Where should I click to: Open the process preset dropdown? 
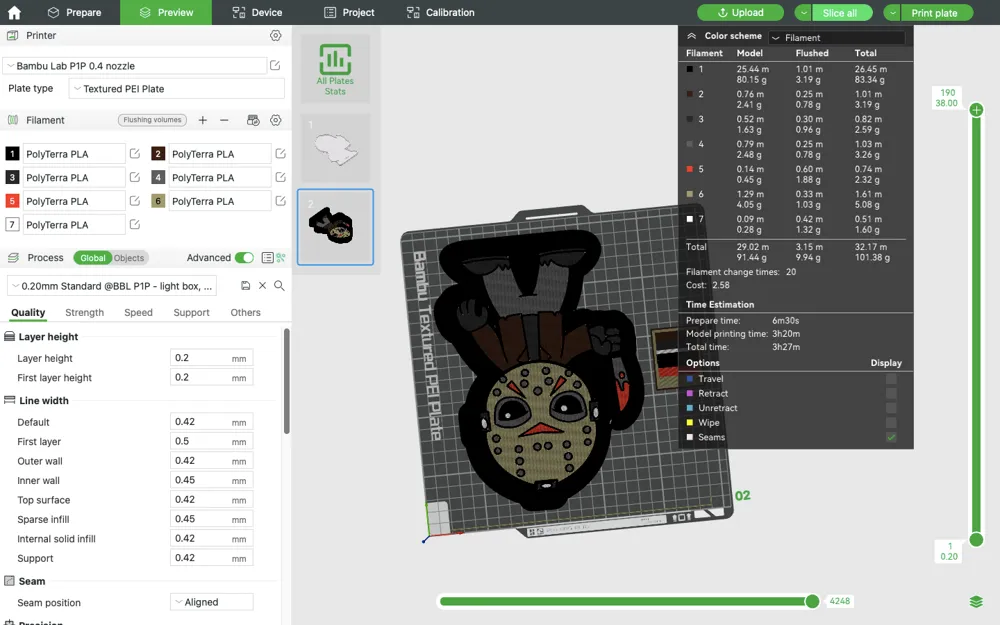coord(112,286)
